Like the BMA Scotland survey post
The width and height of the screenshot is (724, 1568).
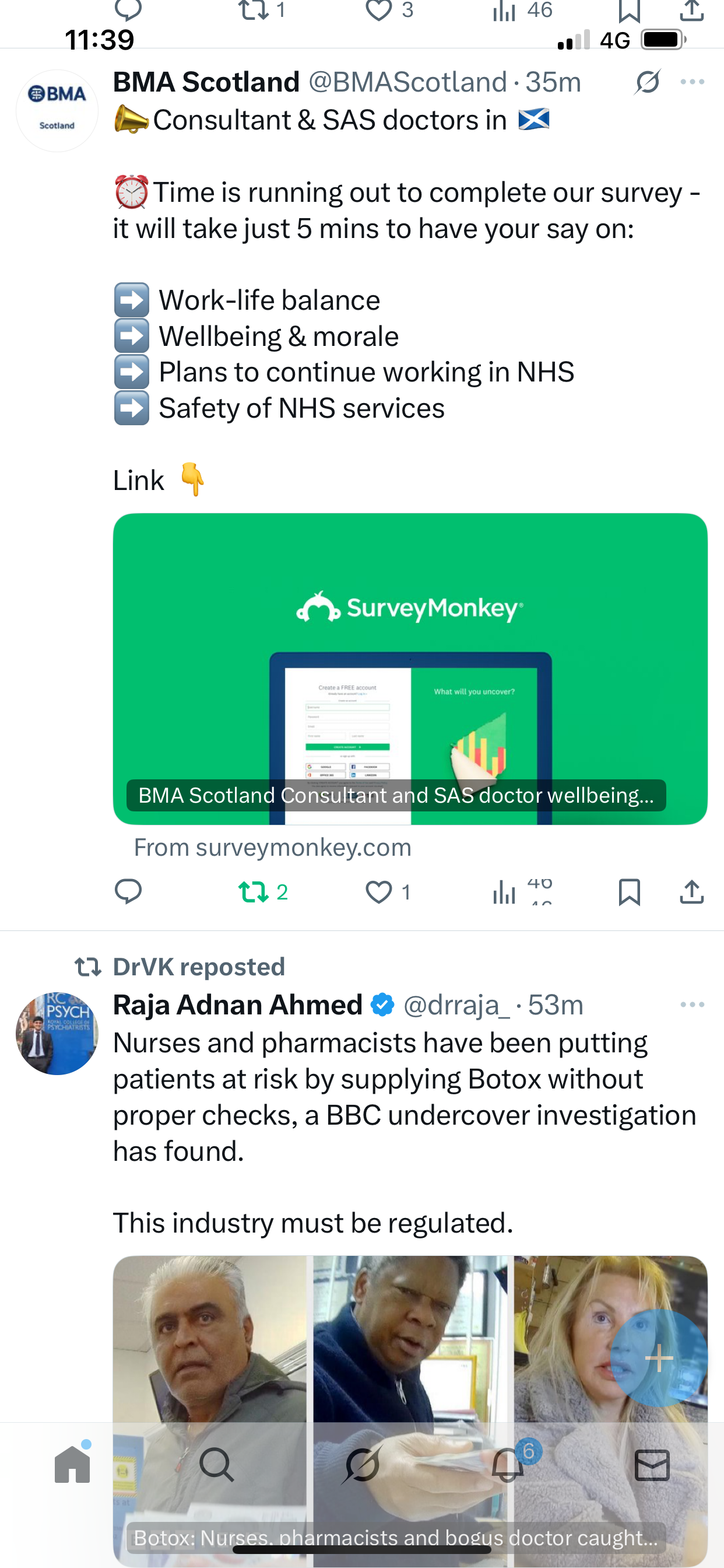point(379,892)
